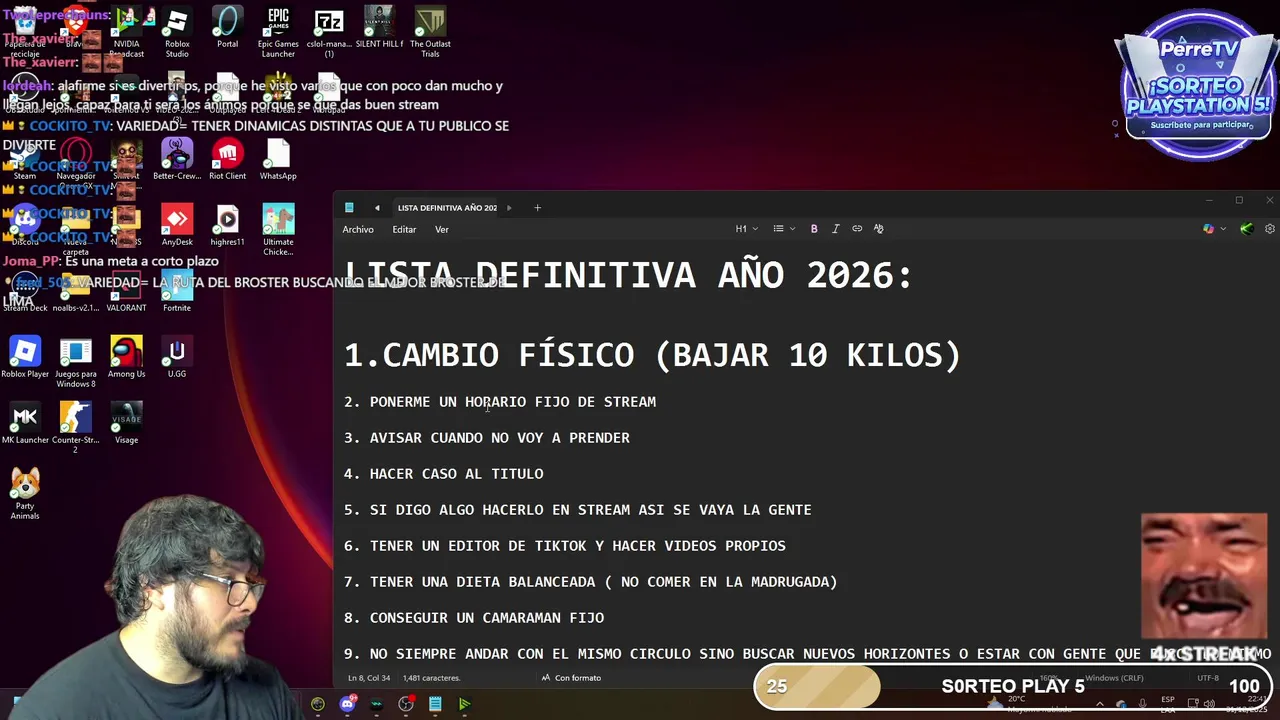Image resolution: width=1280 pixels, height=720 pixels.
Task: Open the highres11 video file
Action: [227, 226]
